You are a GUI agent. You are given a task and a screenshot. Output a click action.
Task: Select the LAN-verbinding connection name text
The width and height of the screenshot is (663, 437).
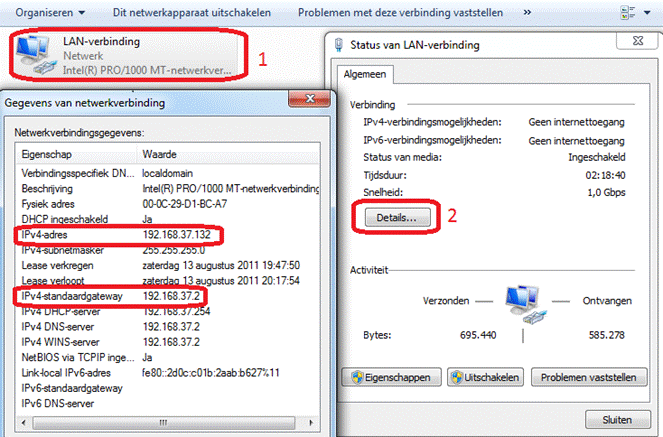101,41
